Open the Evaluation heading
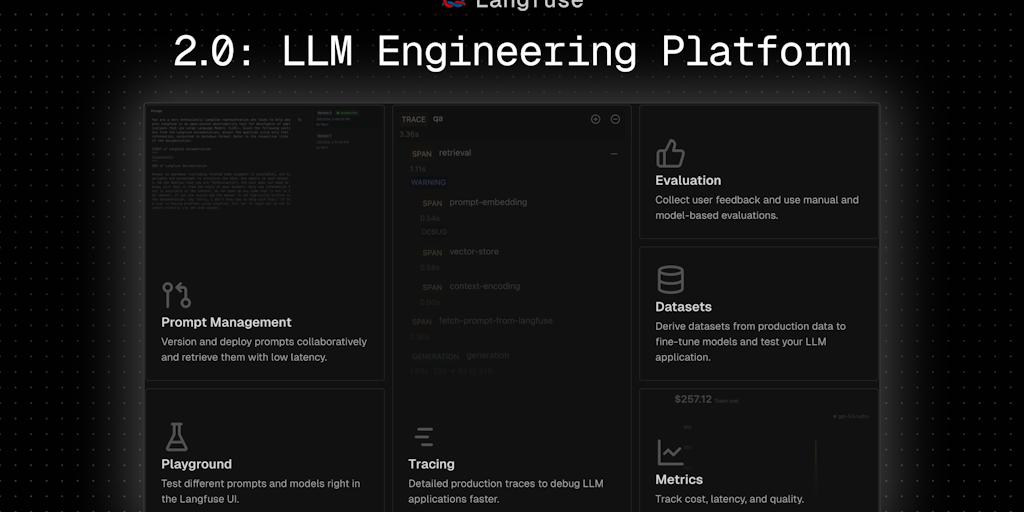 click(688, 180)
